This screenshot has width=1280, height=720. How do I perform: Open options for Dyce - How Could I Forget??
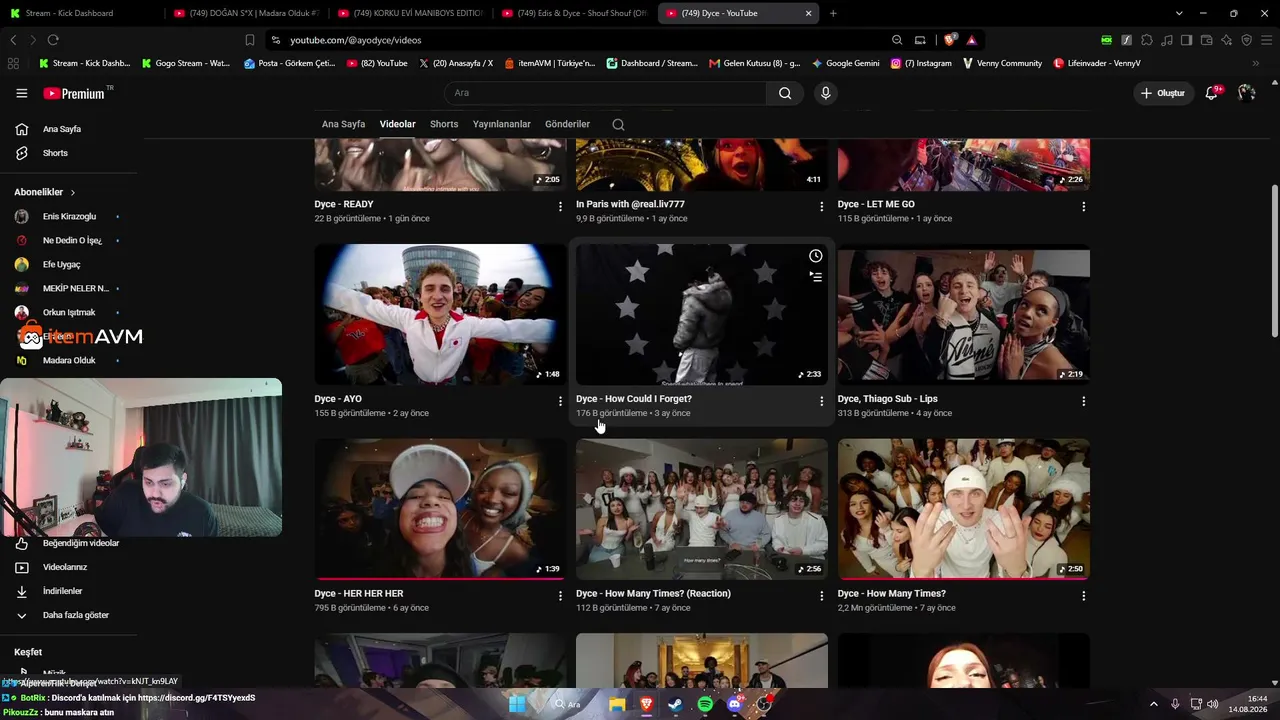pos(822,401)
